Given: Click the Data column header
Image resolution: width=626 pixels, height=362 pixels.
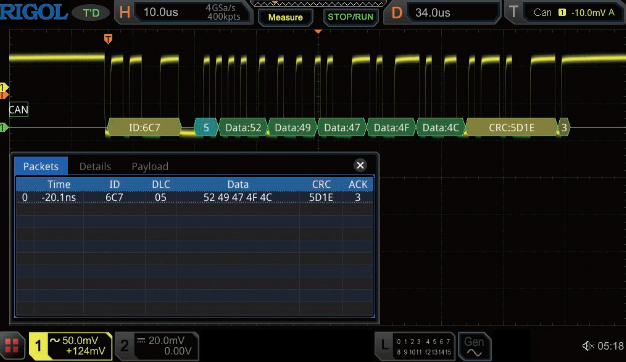Looking at the screenshot, I should (238, 184).
